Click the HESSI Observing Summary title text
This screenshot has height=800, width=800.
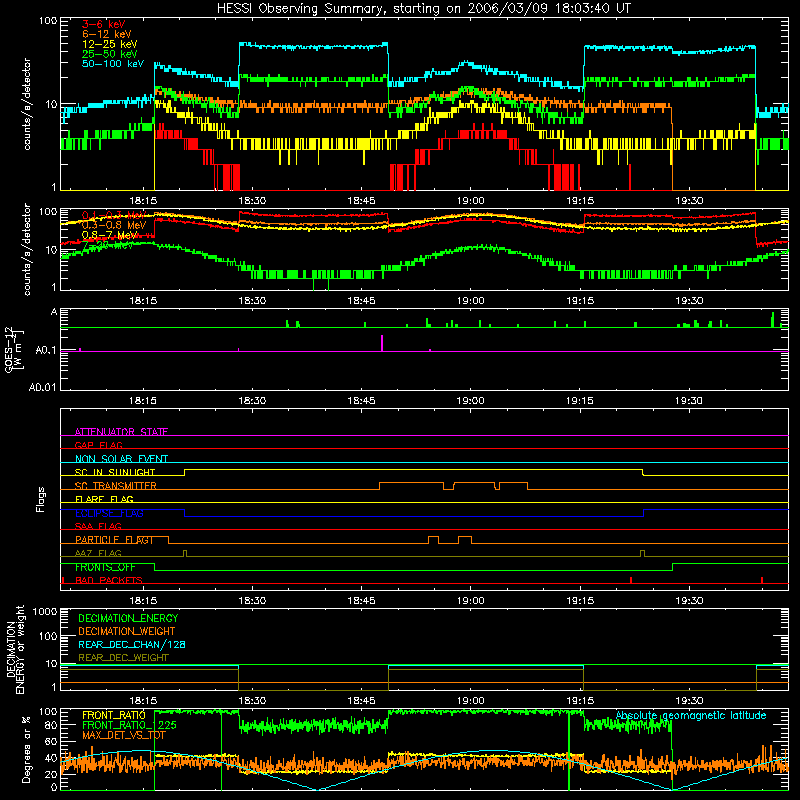[423, 8]
